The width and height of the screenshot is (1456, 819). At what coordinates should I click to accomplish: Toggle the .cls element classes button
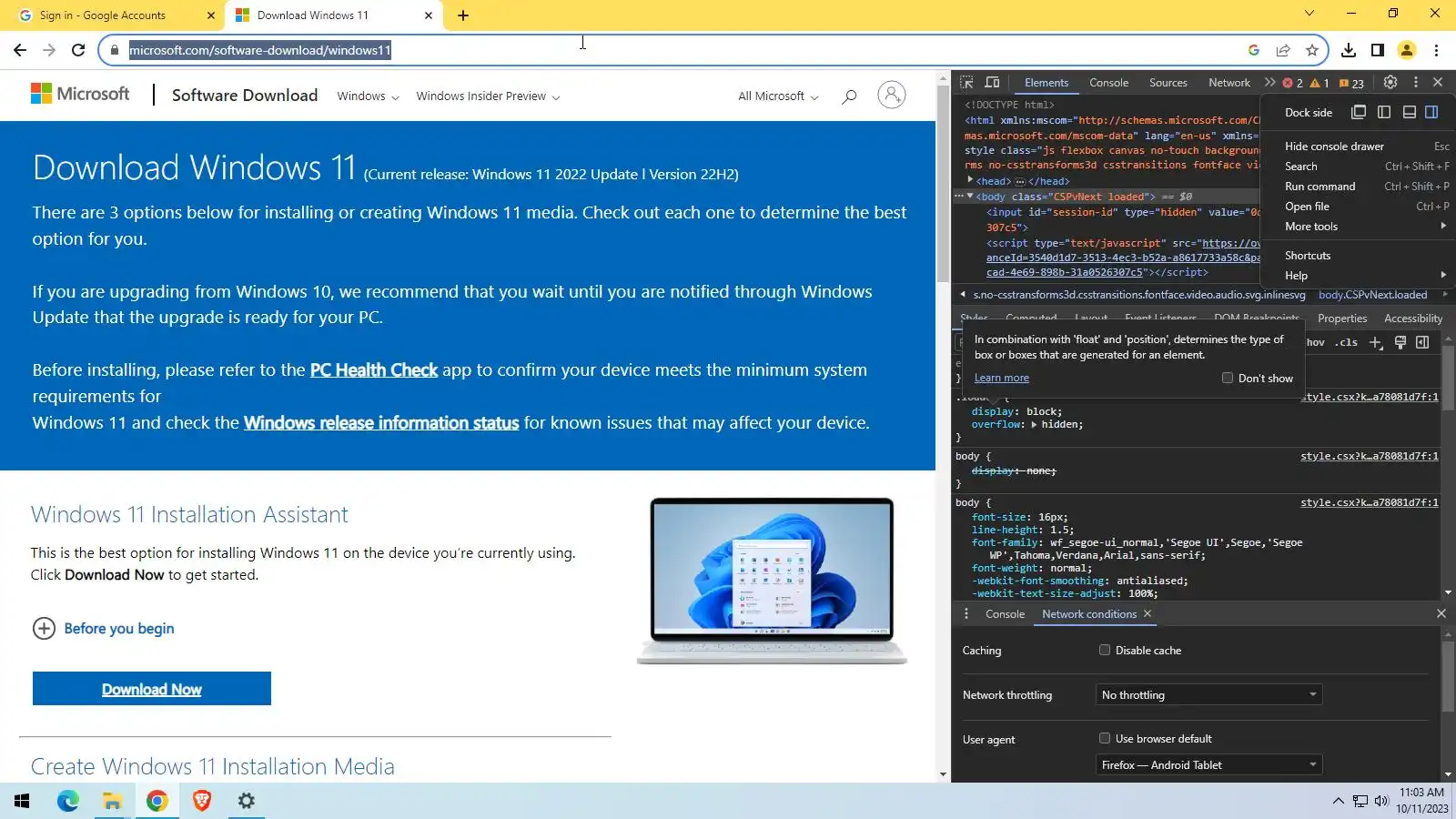[x=1347, y=343]
